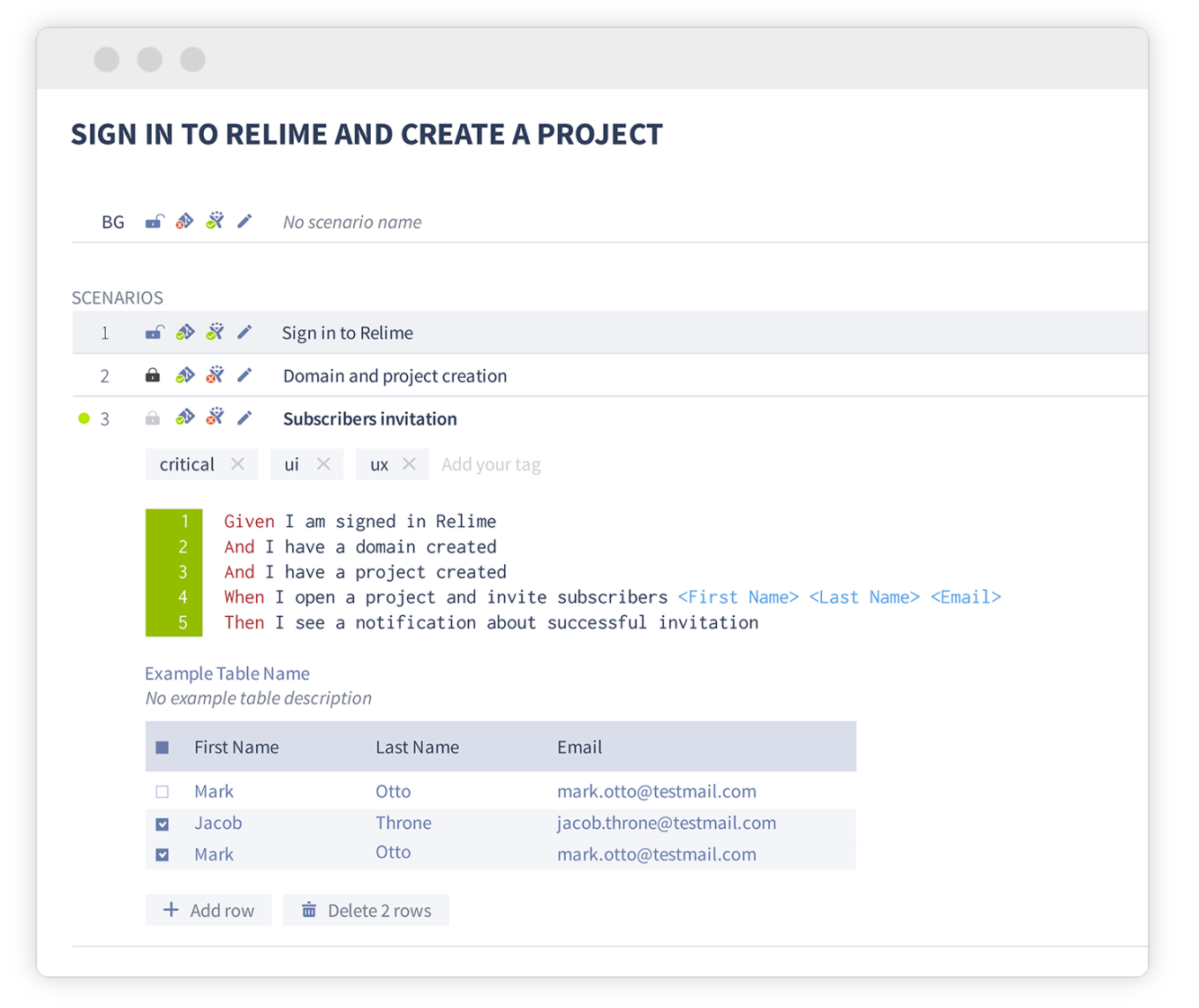The width and height of the screenshot is (1199, 1008).
Task: Click No example table description text
Action: [x=258, y=698]
